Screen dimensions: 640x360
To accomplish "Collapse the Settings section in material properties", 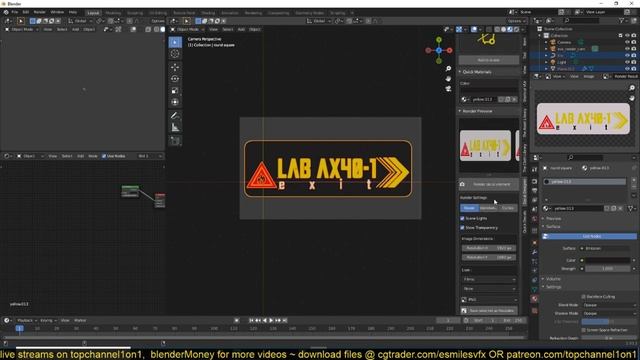I will pos(553,287).
